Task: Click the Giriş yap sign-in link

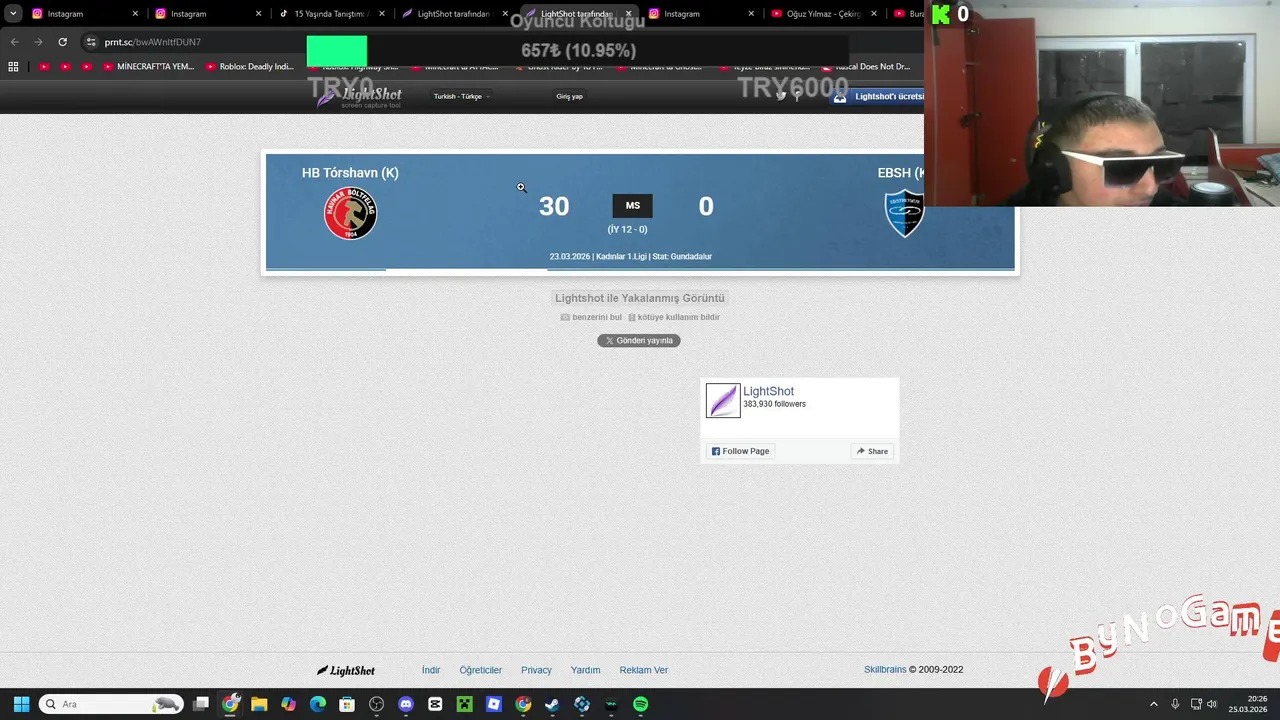Action: pyautogui.click(x=569, y=96)
